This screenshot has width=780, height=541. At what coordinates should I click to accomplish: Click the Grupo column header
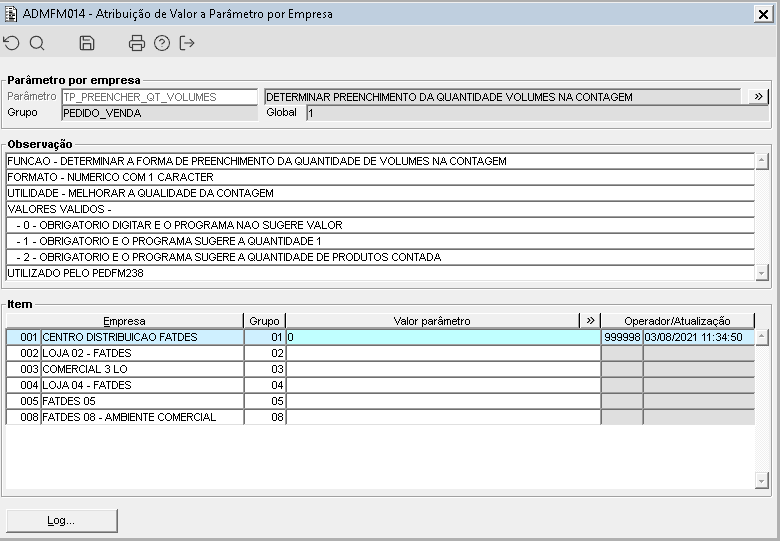tap(265, 321)
